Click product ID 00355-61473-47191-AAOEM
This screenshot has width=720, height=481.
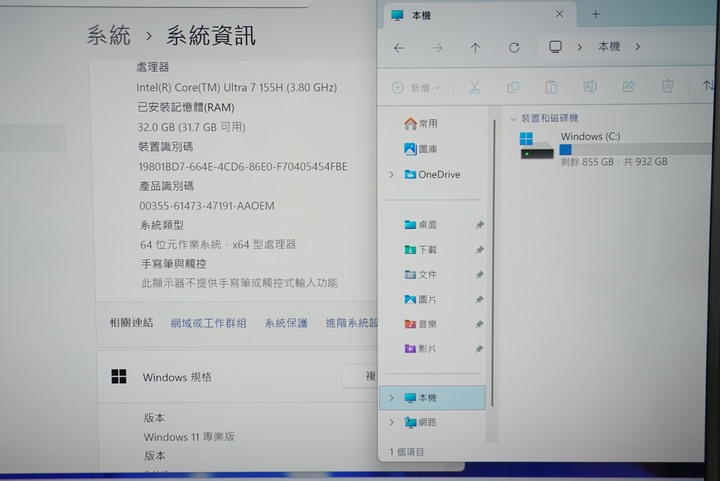click(x=207, y=206)
